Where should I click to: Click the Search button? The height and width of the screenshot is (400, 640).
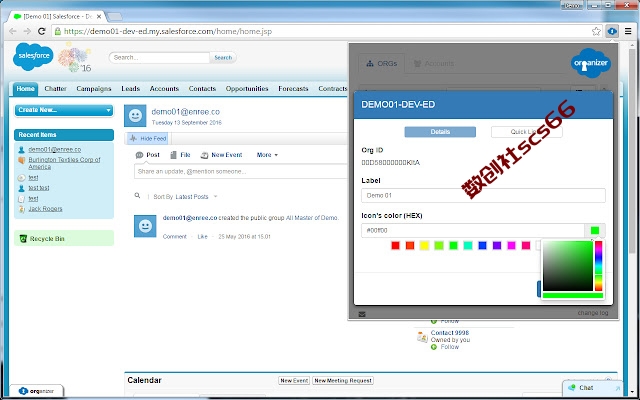(223, 58)
